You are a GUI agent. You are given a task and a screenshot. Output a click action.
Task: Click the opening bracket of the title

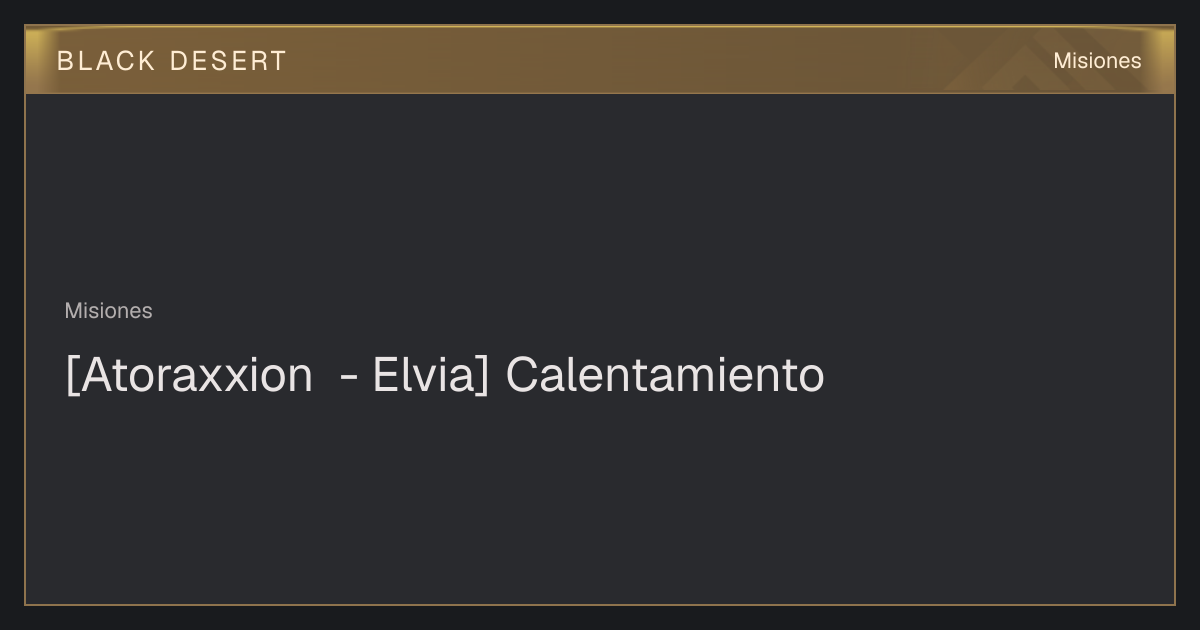(71, 377)
